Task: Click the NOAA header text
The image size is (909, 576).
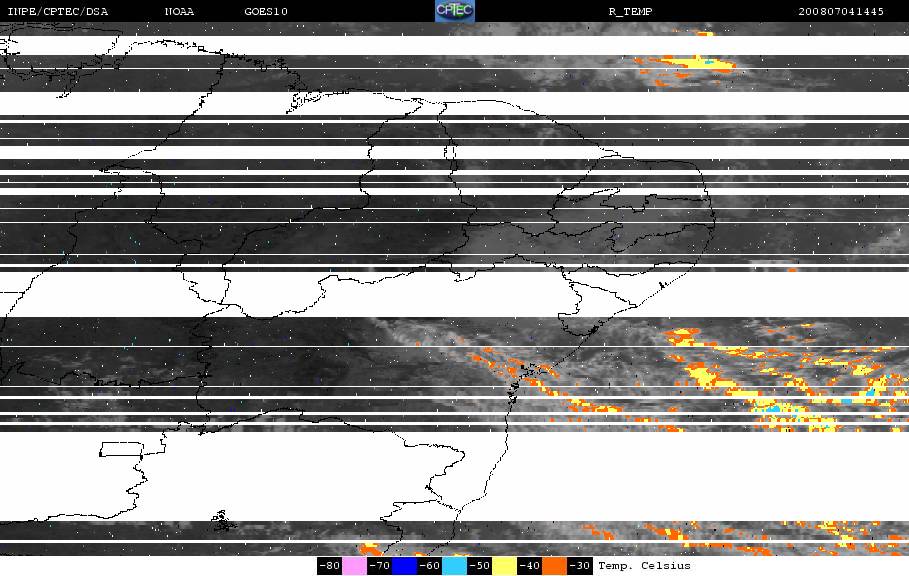Action: click(179, 12)
